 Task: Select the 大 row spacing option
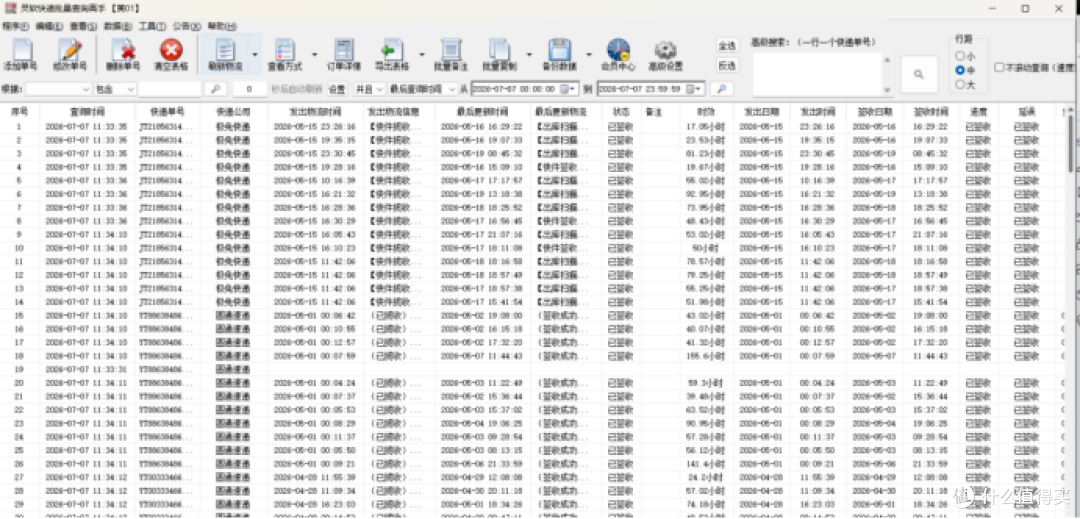[x=965, y=85]
